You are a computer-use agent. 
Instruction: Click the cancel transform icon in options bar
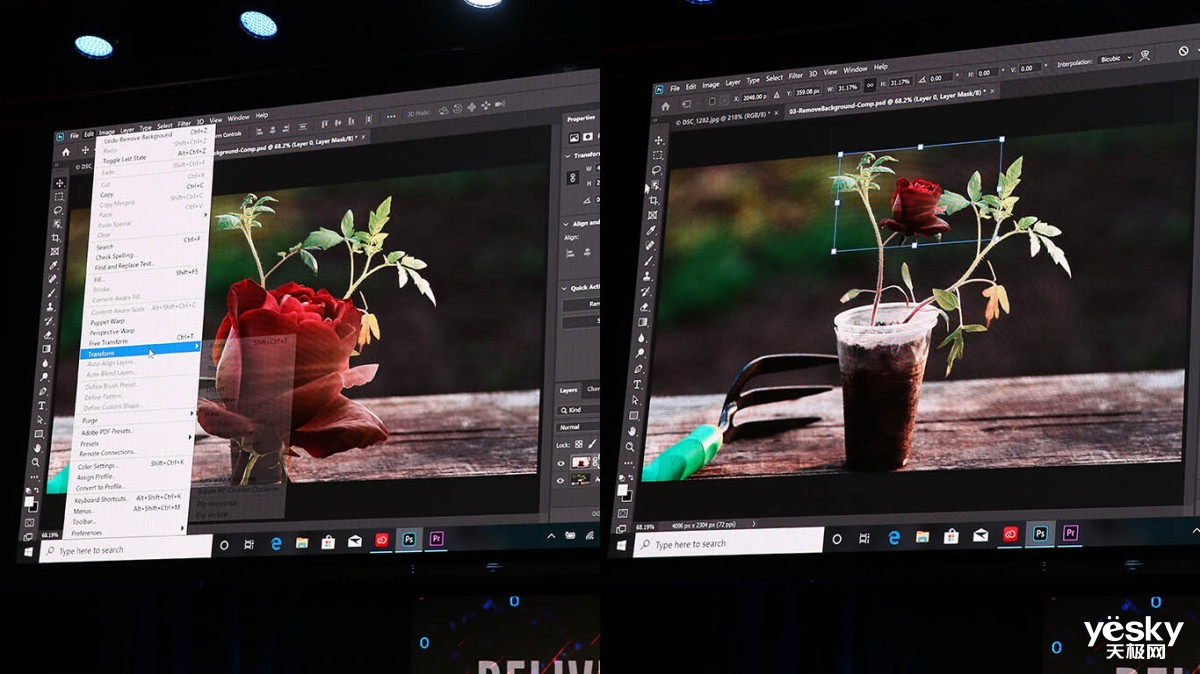point(1183,50)
